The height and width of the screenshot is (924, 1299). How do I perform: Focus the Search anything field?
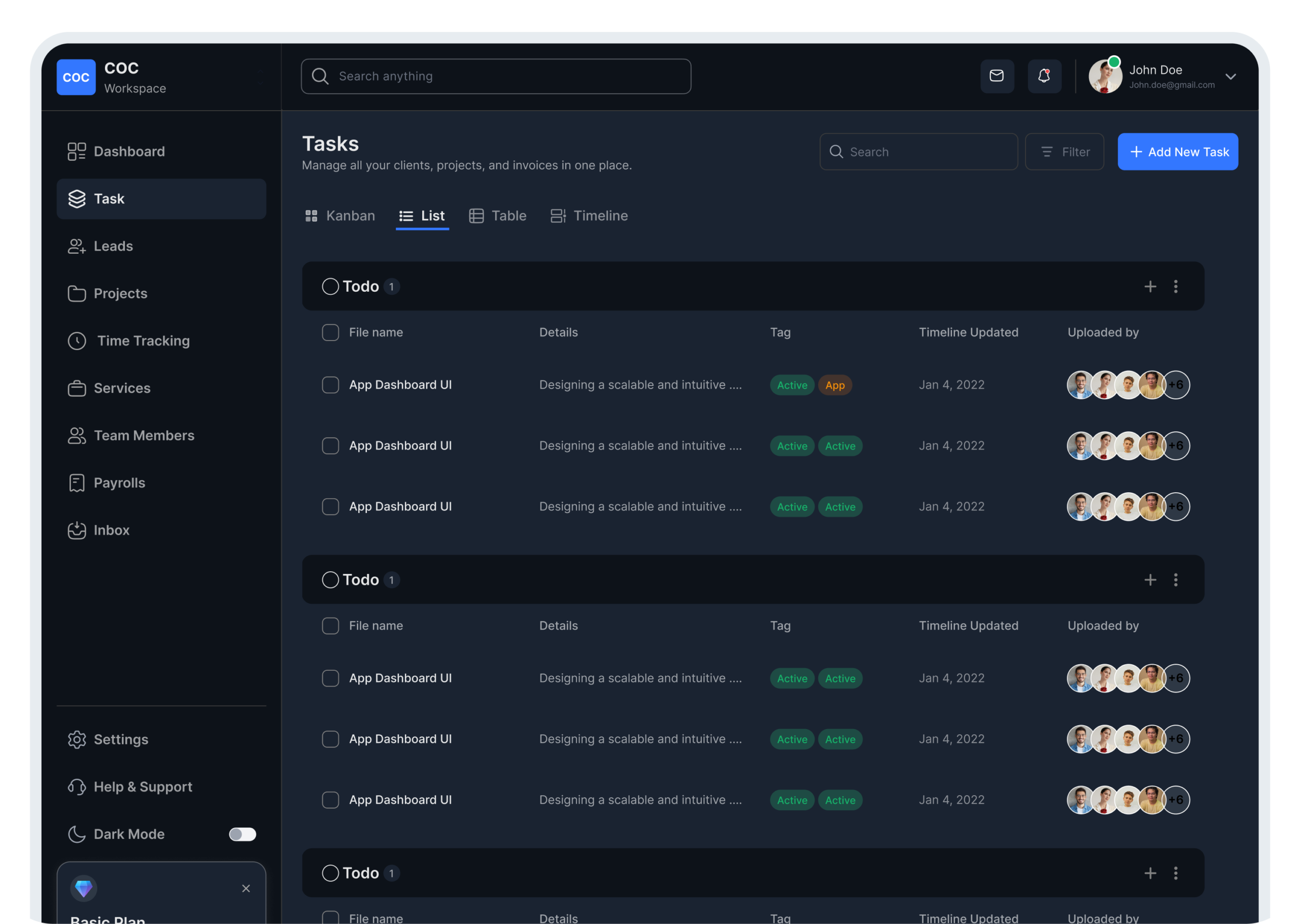pyautogui.click(x=496, y=76)
